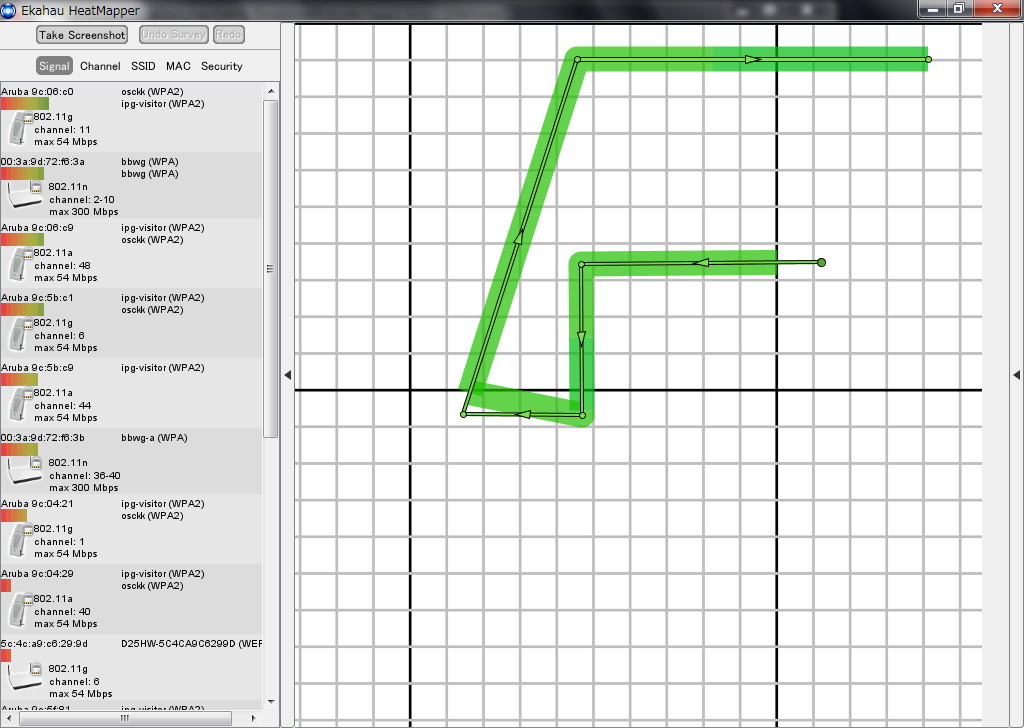Viewport: 1024px width, 728px height.
Task: Click the Take Screenshot button
Action: [82, 35]
